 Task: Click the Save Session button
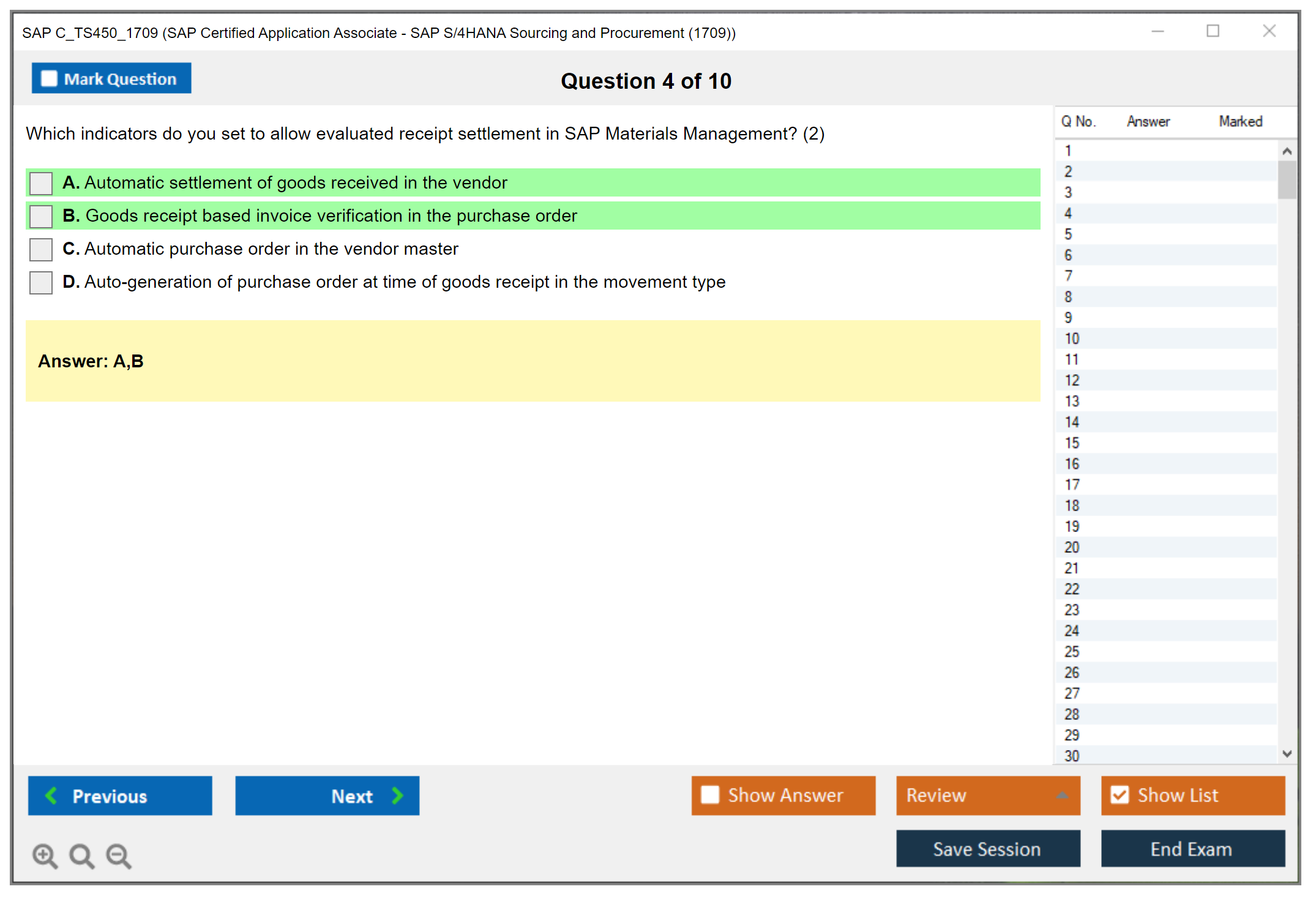point(987,849)
